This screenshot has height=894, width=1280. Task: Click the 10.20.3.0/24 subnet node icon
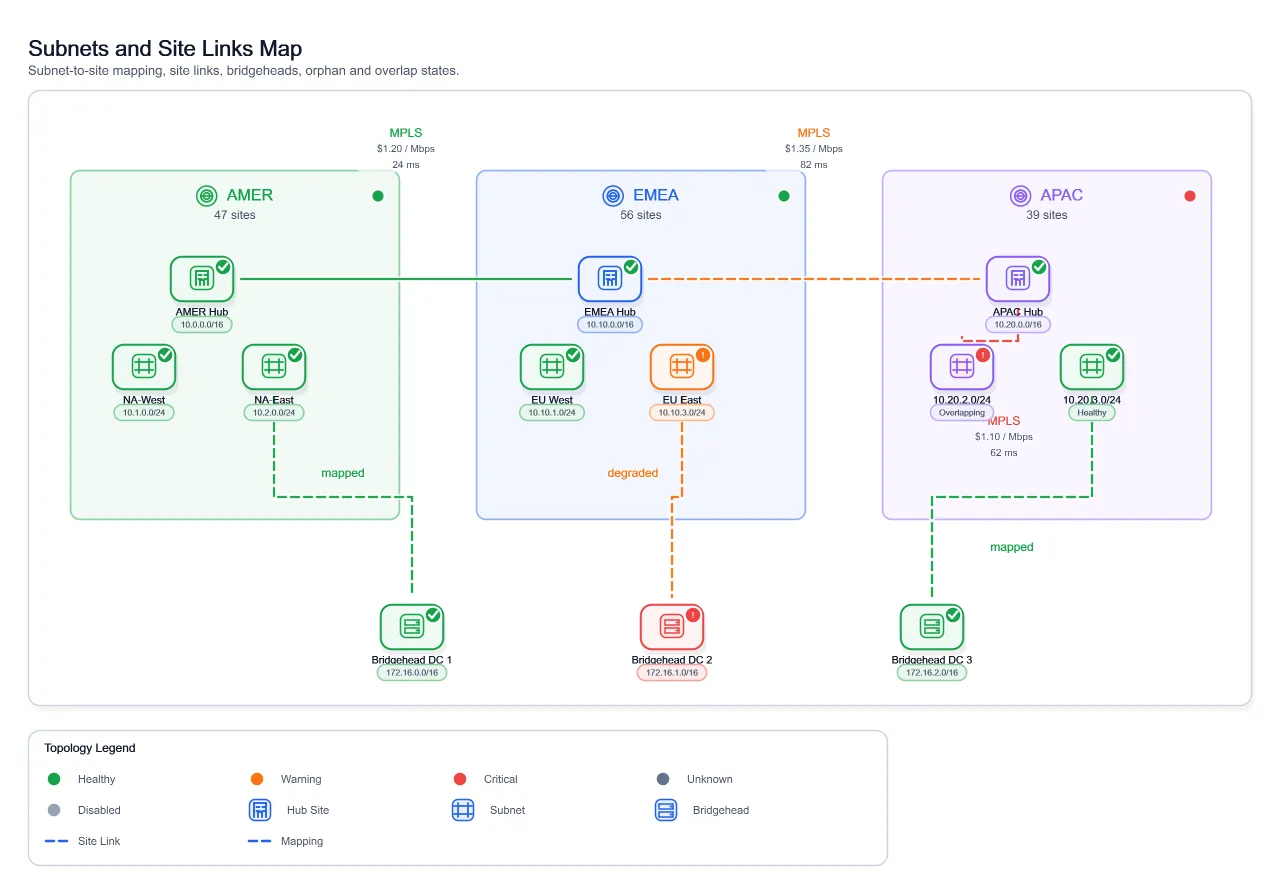[x=1092, y=367]
